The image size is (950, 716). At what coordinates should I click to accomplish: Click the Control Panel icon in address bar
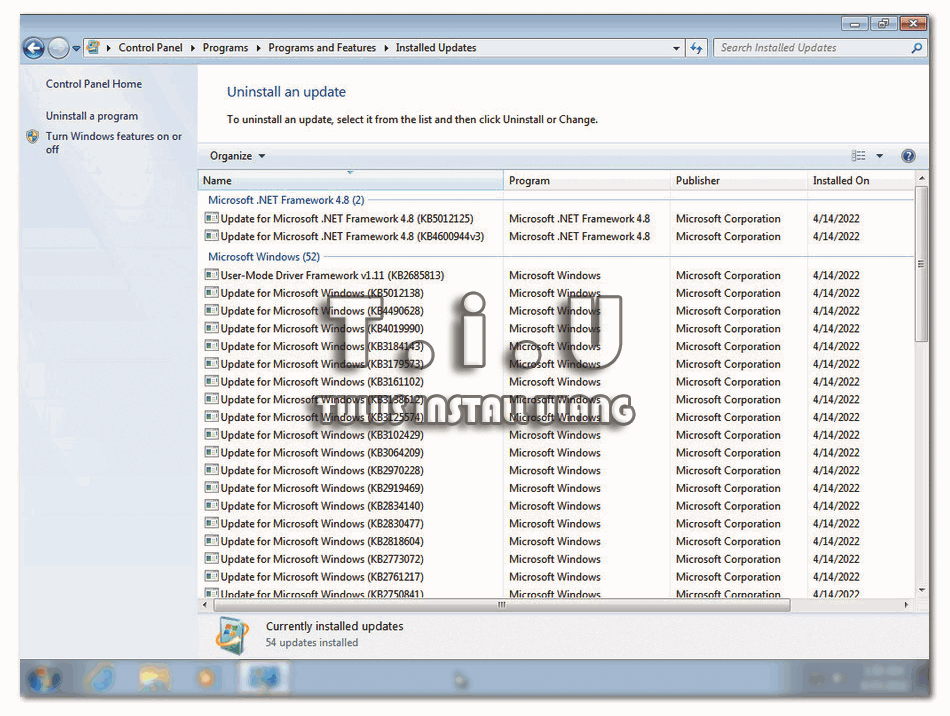(93, 47)
